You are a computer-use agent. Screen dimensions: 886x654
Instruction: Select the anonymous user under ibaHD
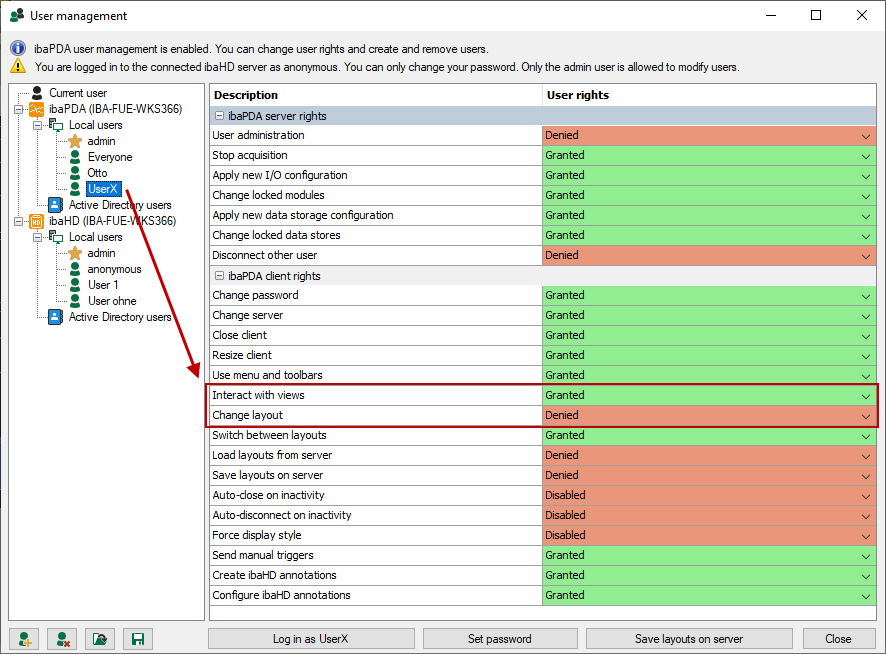(x=114, y=269)
